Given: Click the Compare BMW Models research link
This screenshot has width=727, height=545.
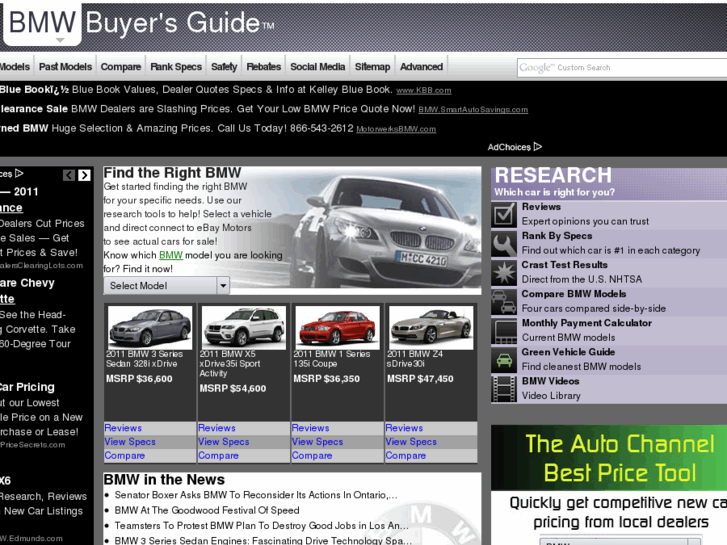Looking at the screenshot, I should pos(574,294).
